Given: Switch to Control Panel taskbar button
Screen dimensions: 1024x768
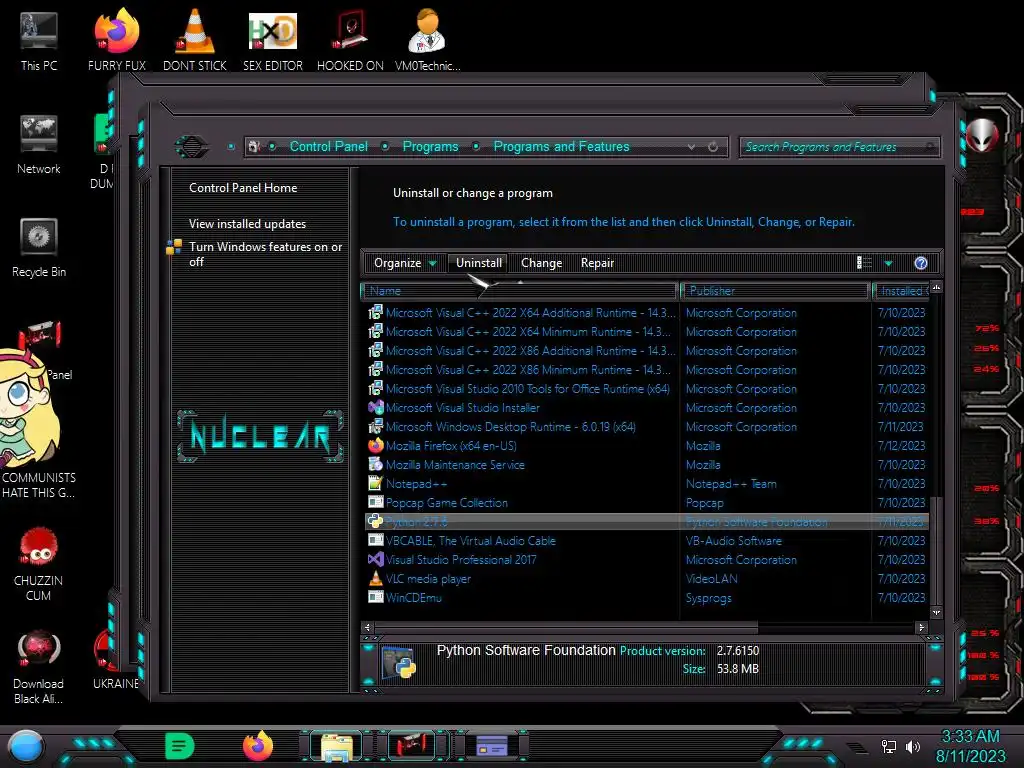Looking at the screenshot, I should coord(414,746).
